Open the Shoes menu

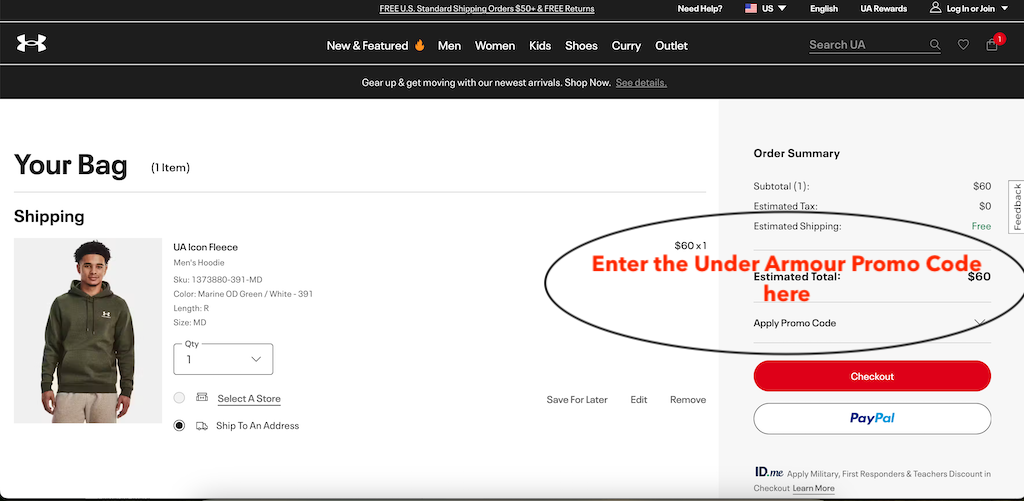(x=581, y=45)
